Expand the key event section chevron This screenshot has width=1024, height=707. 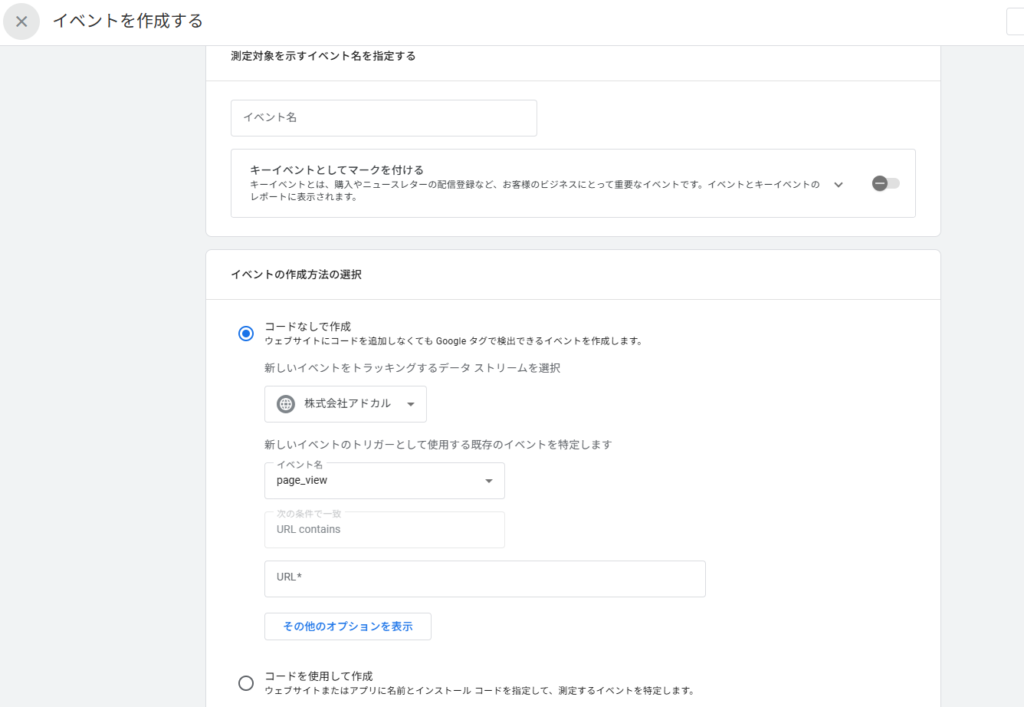(838, 184)
